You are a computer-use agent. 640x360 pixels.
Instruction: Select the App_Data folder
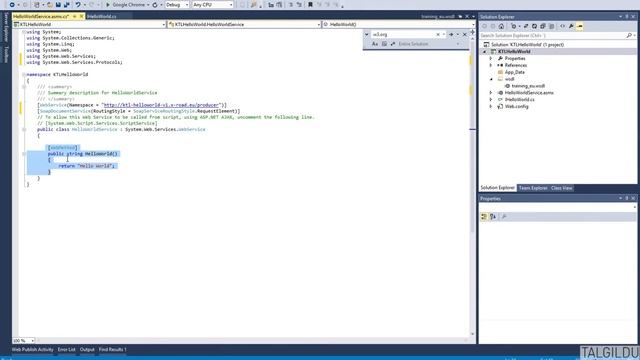[x=515, y=72]
